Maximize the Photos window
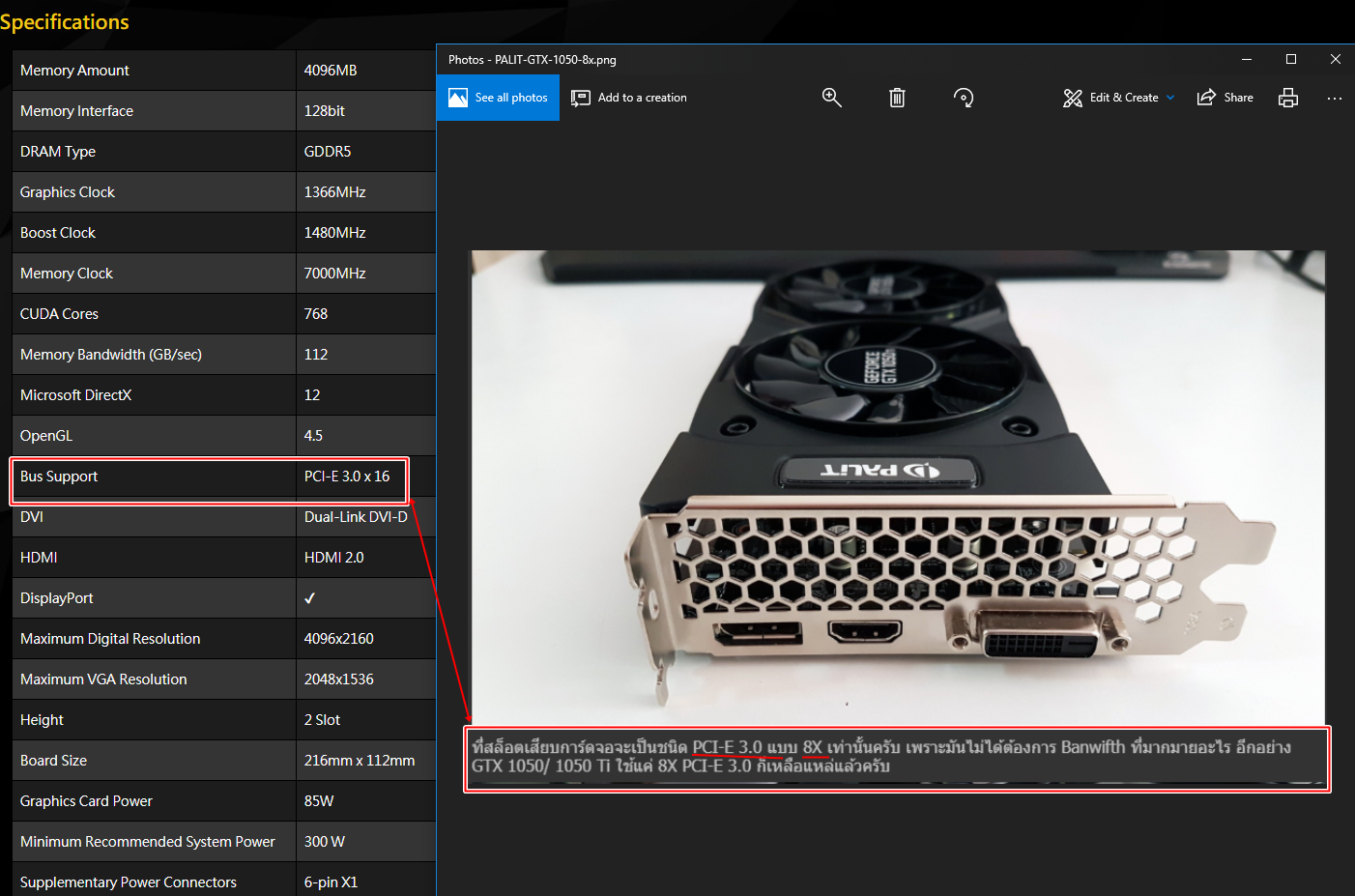The height and width of the screenshot is (896, 1355). [x=1291, y=59]
